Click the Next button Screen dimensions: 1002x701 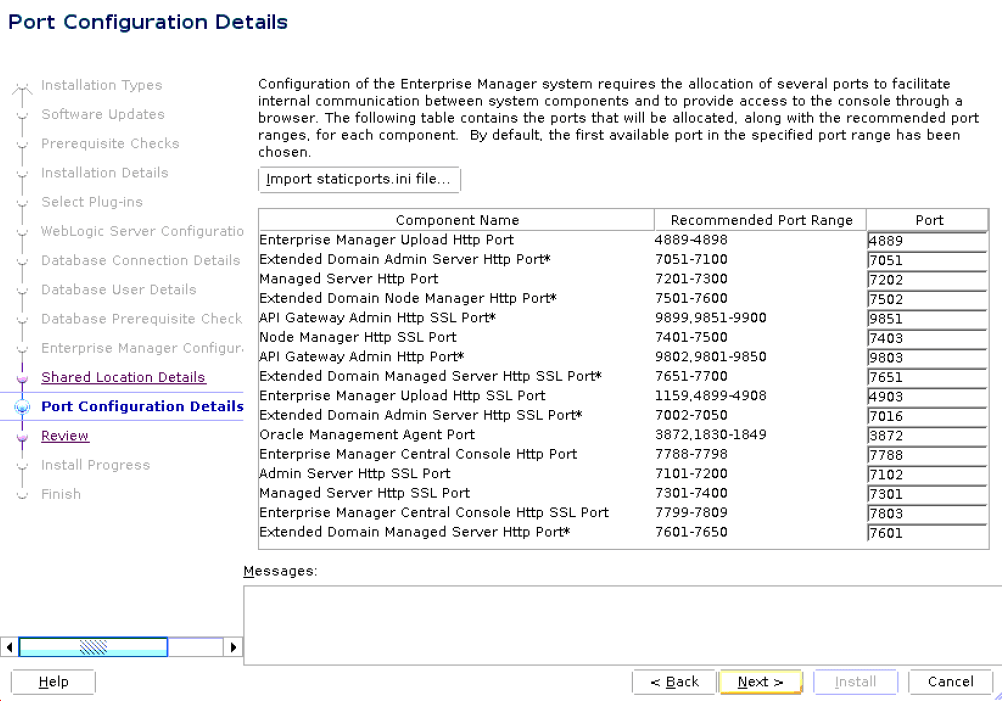[x=761, y=681]
